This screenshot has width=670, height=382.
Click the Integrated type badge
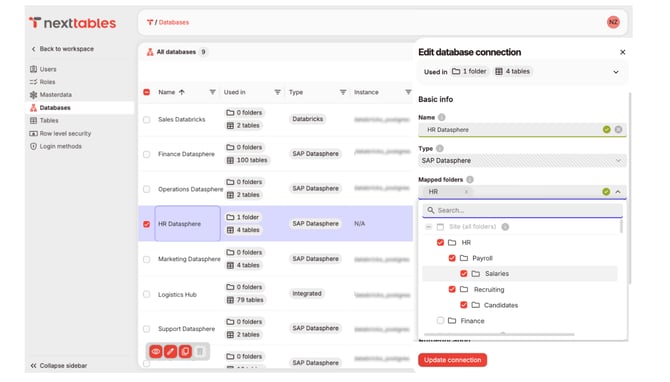pos(307,294)
